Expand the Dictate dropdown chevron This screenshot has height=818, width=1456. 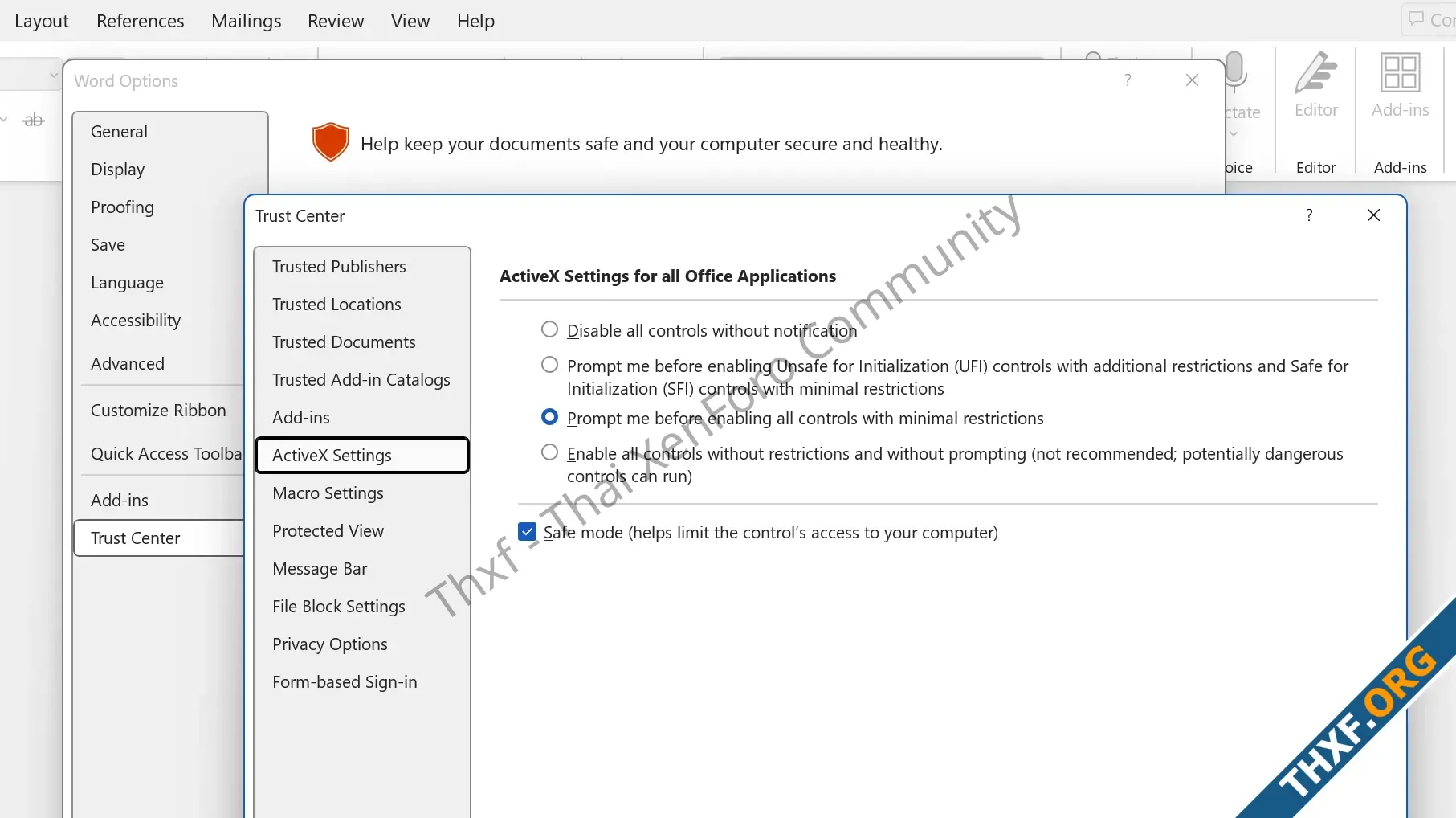point(1234,134)
